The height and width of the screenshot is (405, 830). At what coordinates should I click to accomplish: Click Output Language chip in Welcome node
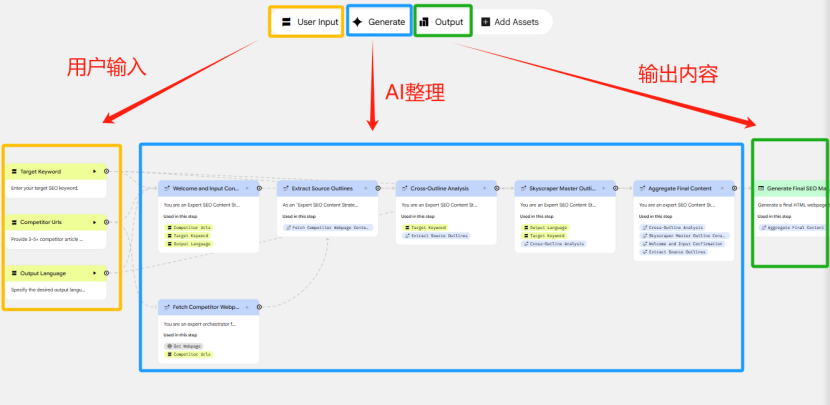(188, 244)
